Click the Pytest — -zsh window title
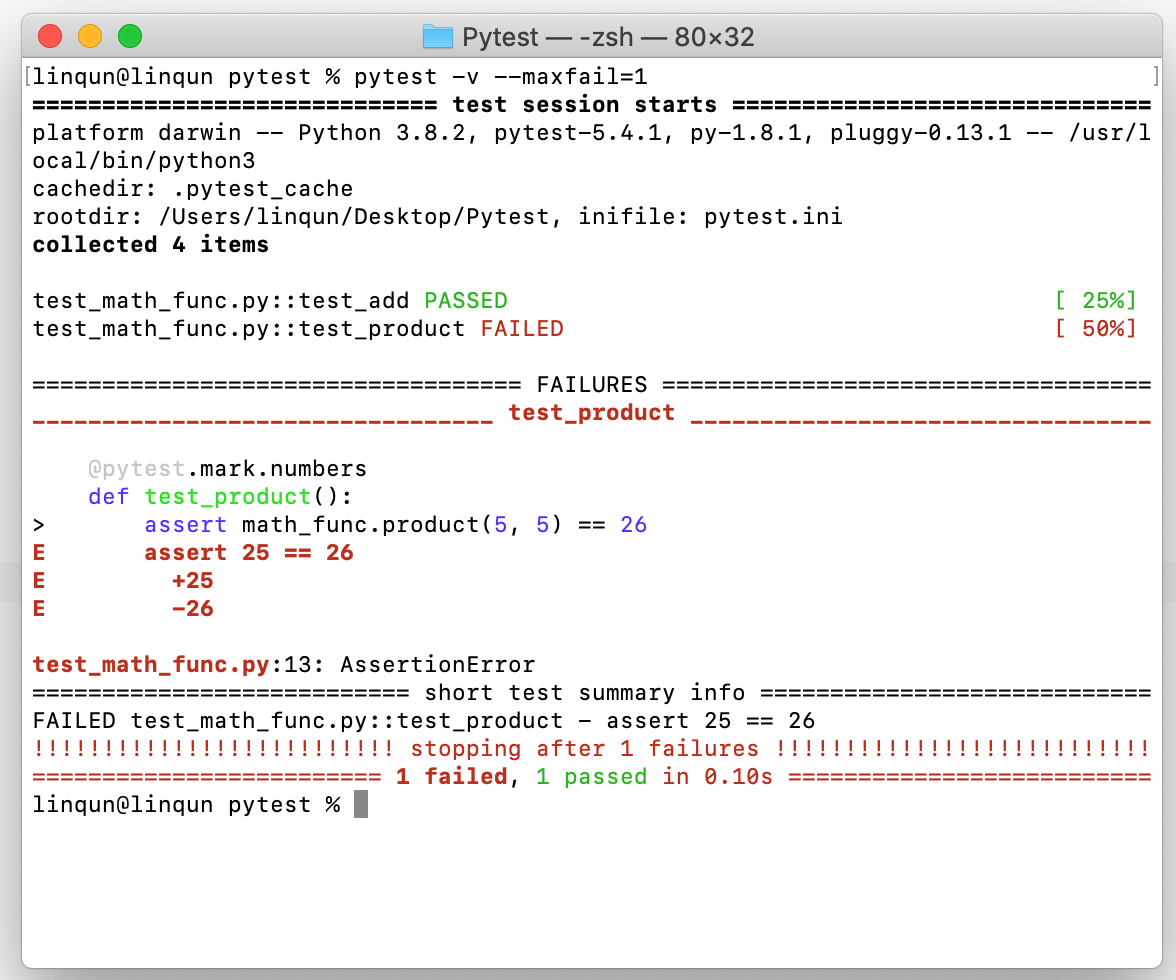The image size is (1176, 980). click(x=603, y=36)
